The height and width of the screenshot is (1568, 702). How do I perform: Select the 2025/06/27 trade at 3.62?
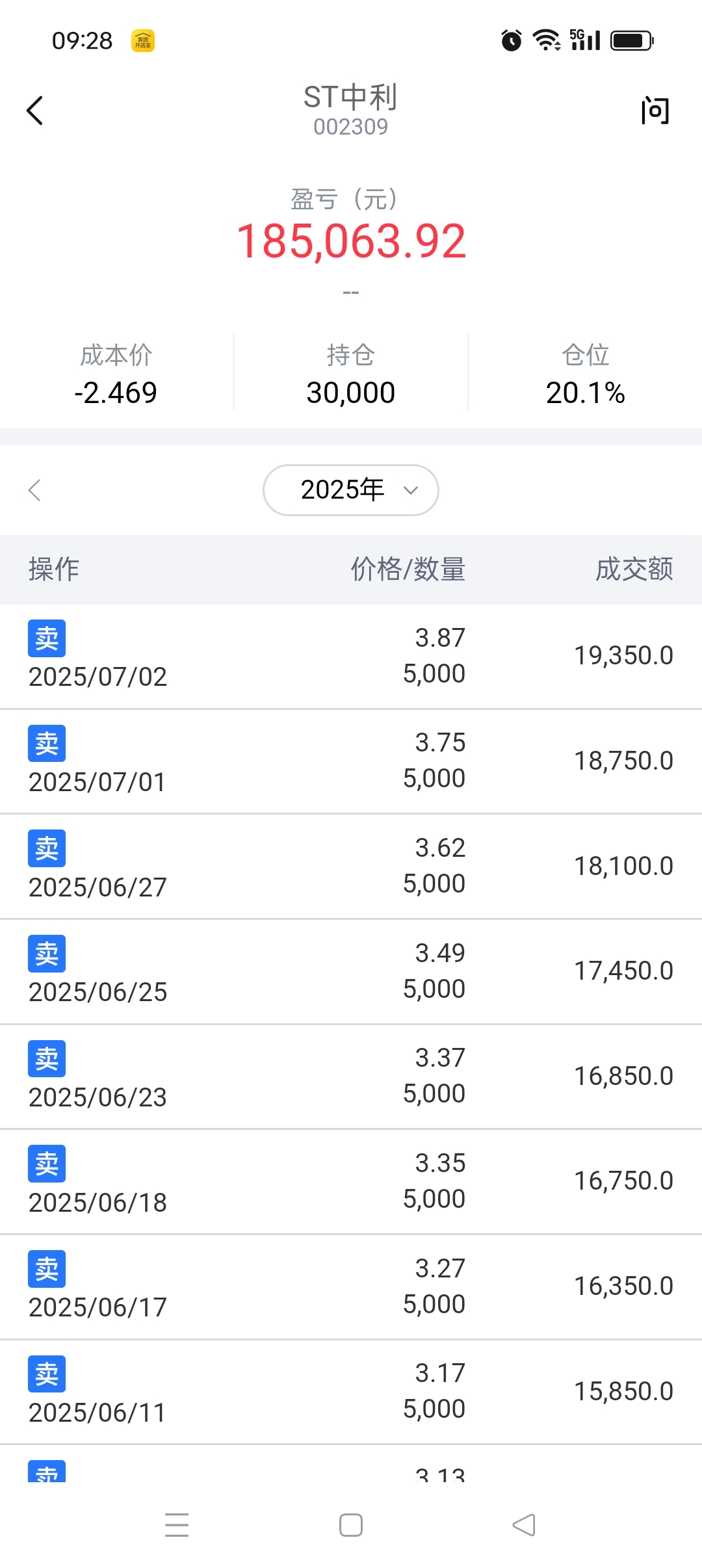(351, 867)
